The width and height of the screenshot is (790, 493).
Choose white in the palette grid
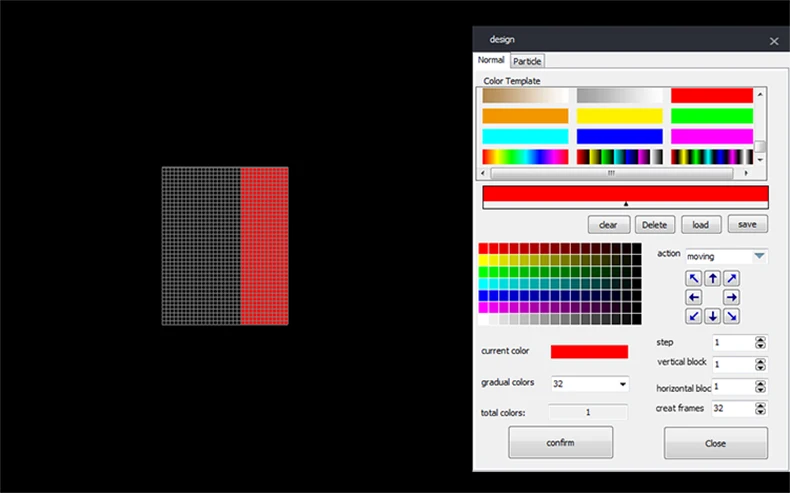[x=483, y=319]
